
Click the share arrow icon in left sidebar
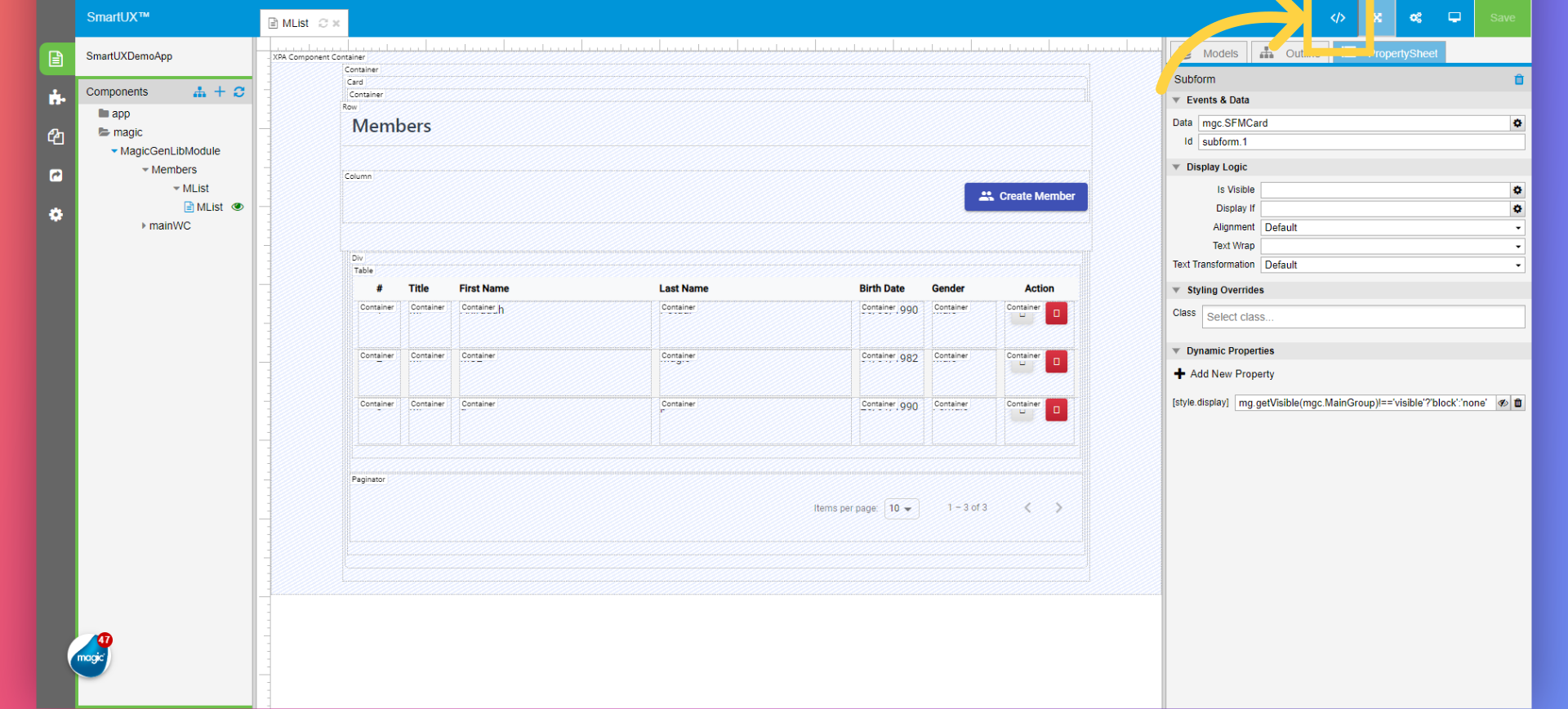56,176
